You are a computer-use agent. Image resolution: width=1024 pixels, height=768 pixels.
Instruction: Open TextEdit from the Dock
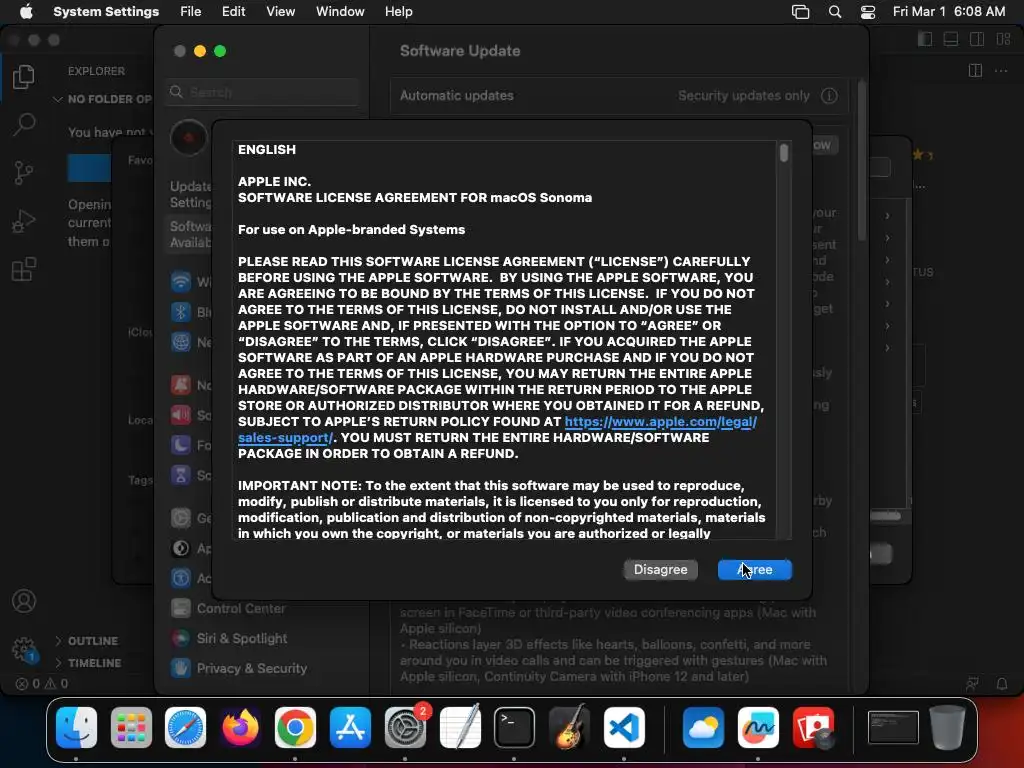click(460, 728)
